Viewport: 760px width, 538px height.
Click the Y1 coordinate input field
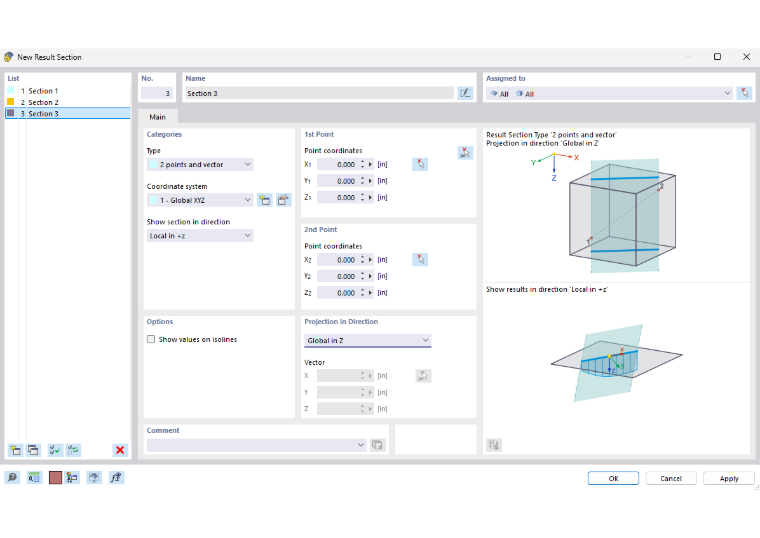point(338,181)
